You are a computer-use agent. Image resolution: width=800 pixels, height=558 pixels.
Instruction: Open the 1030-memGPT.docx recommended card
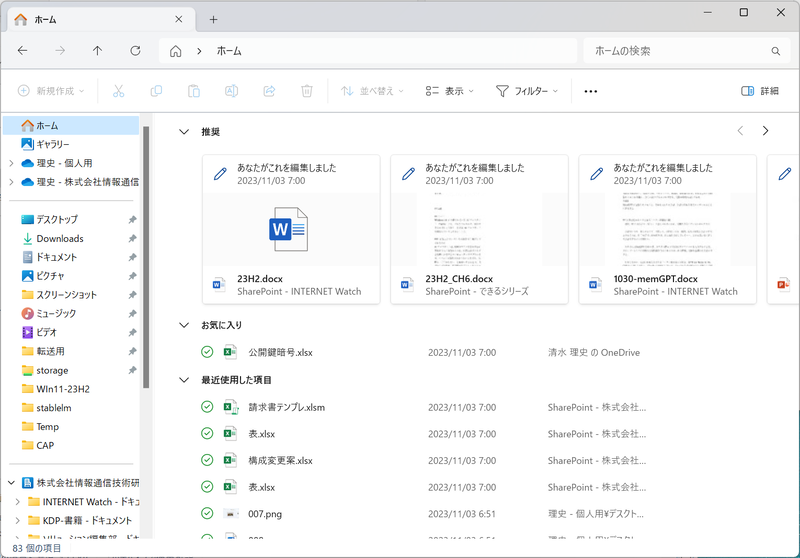[x=667, y=230]
